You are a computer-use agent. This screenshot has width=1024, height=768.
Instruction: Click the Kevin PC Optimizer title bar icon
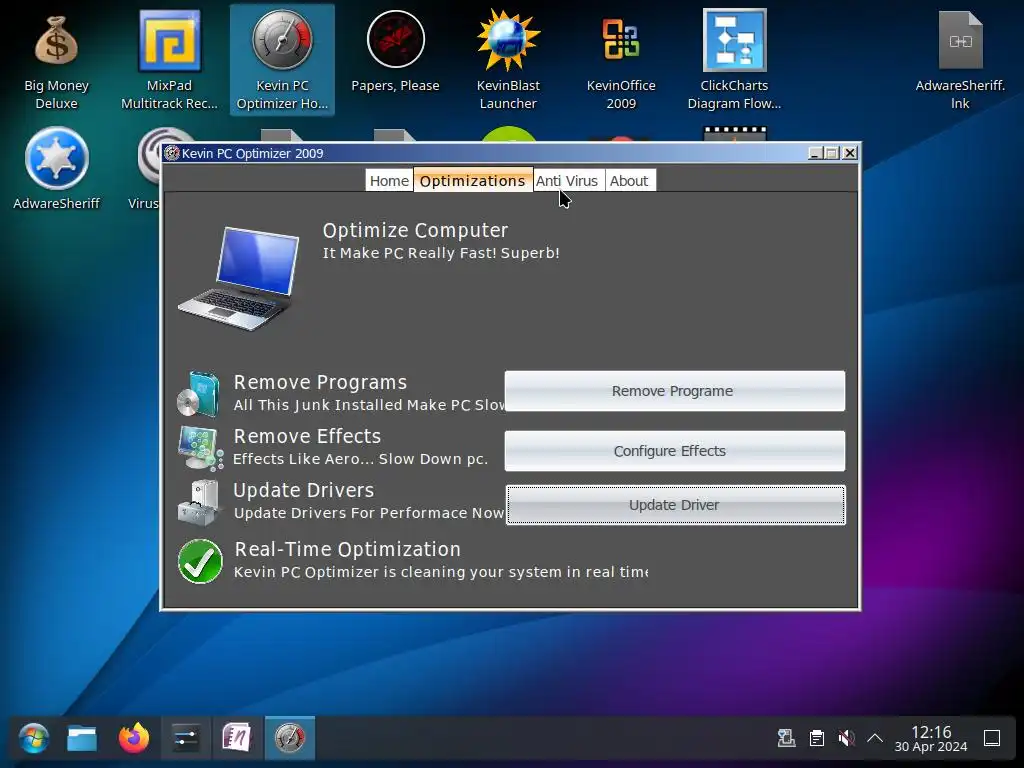(172, 153)
